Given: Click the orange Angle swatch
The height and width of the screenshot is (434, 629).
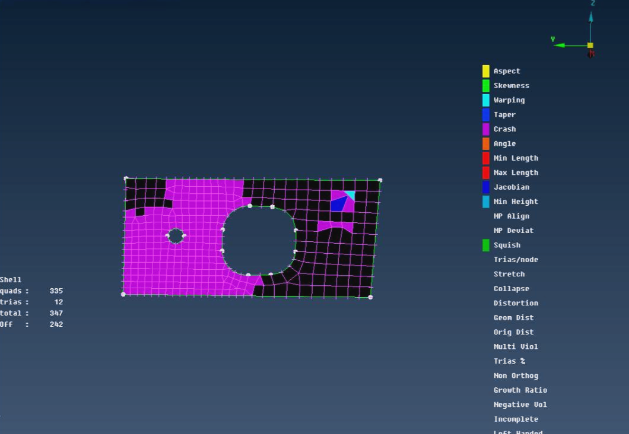Looking at the screenshot, I should [486, 144].
